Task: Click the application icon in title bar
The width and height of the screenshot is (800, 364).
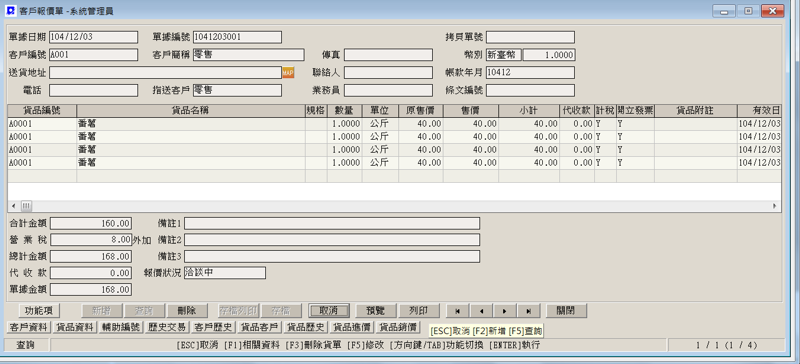Action: pyautogui.click(x=10, y=11)
